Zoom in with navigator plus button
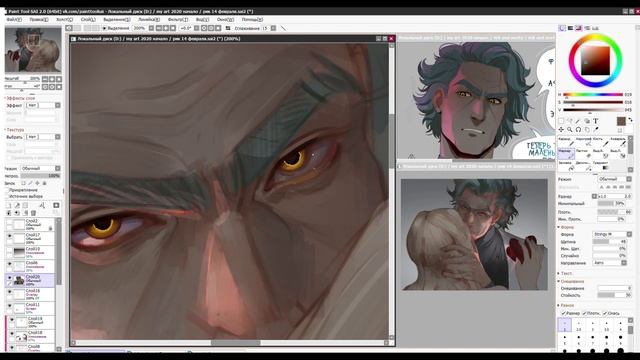640x360 pixels. [x=52, y=79]
